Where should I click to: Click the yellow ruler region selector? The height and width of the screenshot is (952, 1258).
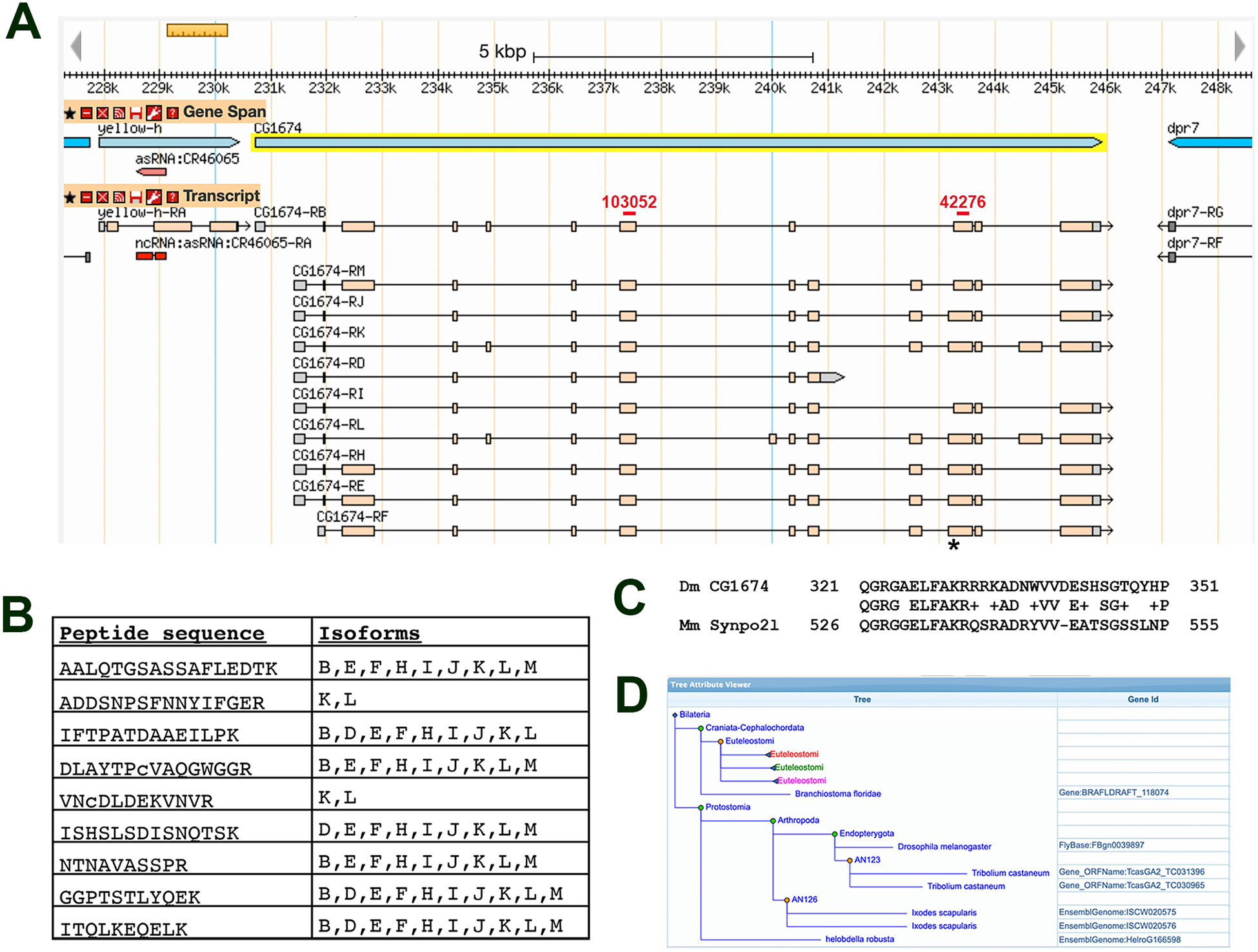click(197, 30)
